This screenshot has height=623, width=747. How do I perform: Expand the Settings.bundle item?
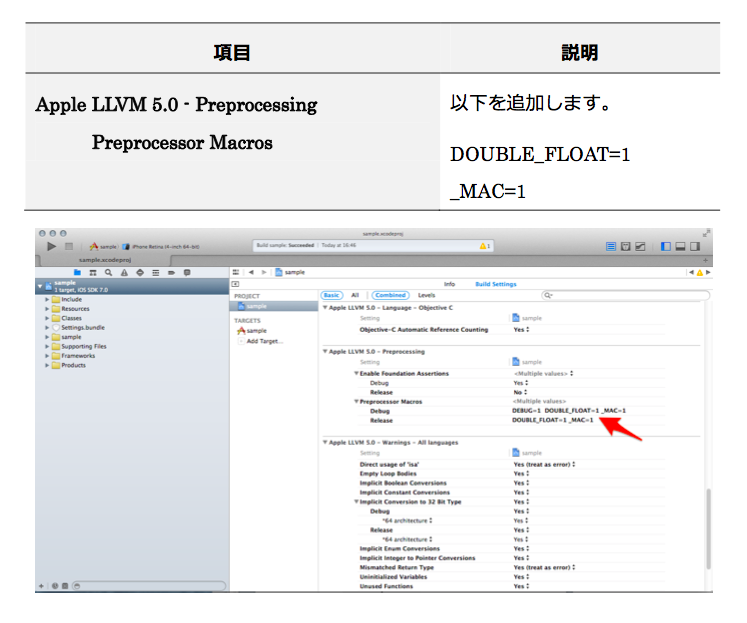(47, 328)
